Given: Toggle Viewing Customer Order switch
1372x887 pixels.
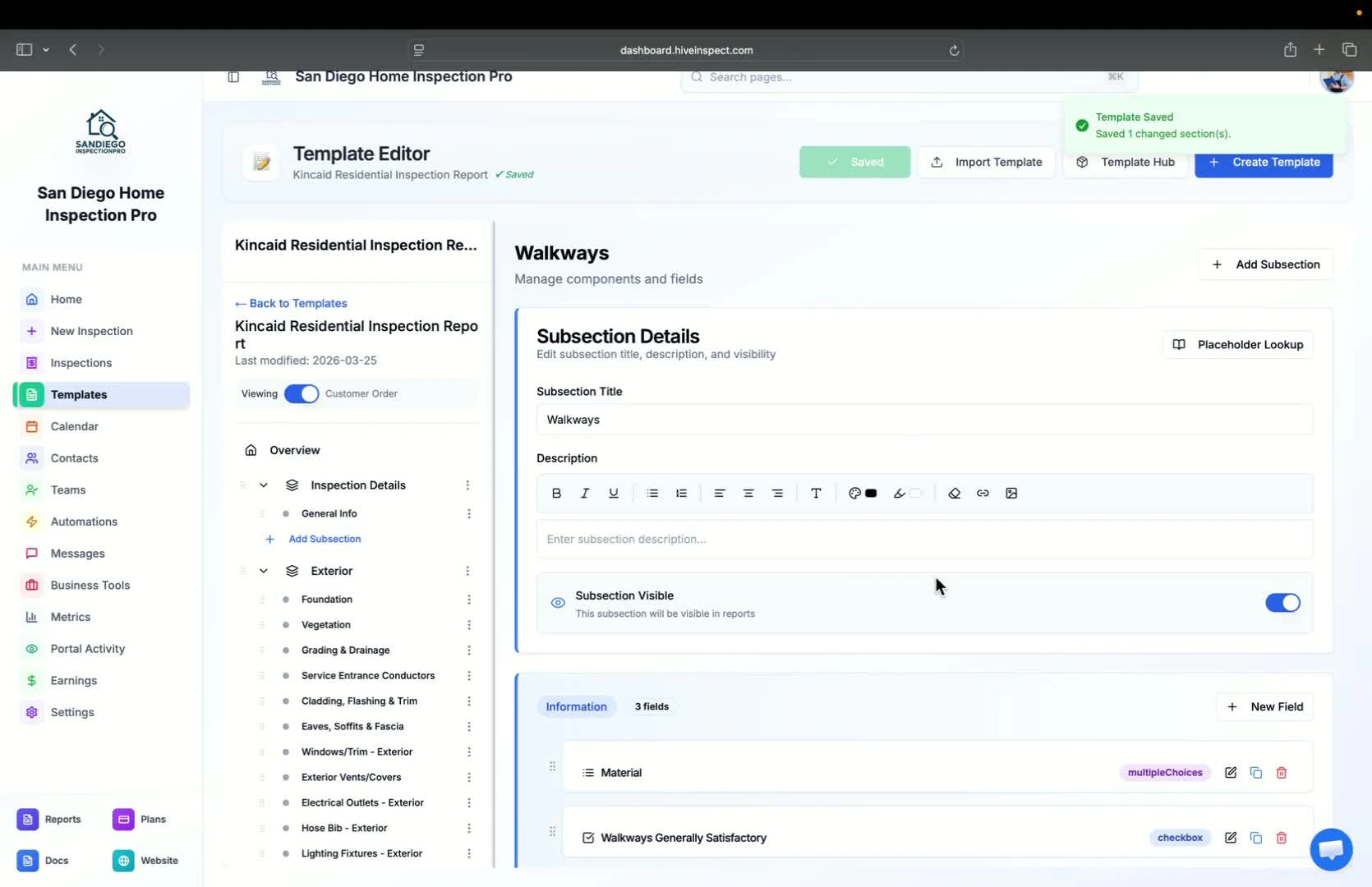Looking at the screenshot, I should tap(302, 394).
